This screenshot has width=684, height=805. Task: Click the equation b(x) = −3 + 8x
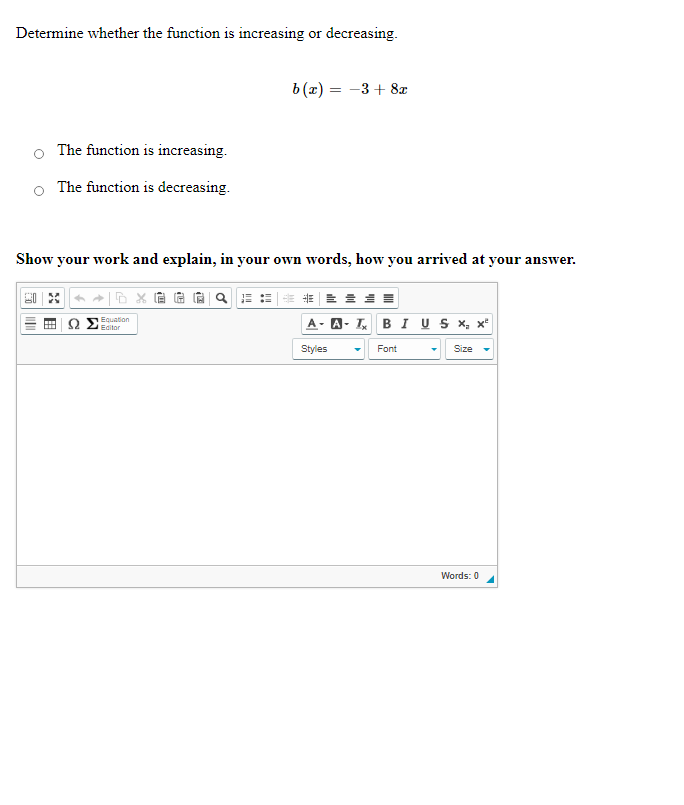(350, 89)
